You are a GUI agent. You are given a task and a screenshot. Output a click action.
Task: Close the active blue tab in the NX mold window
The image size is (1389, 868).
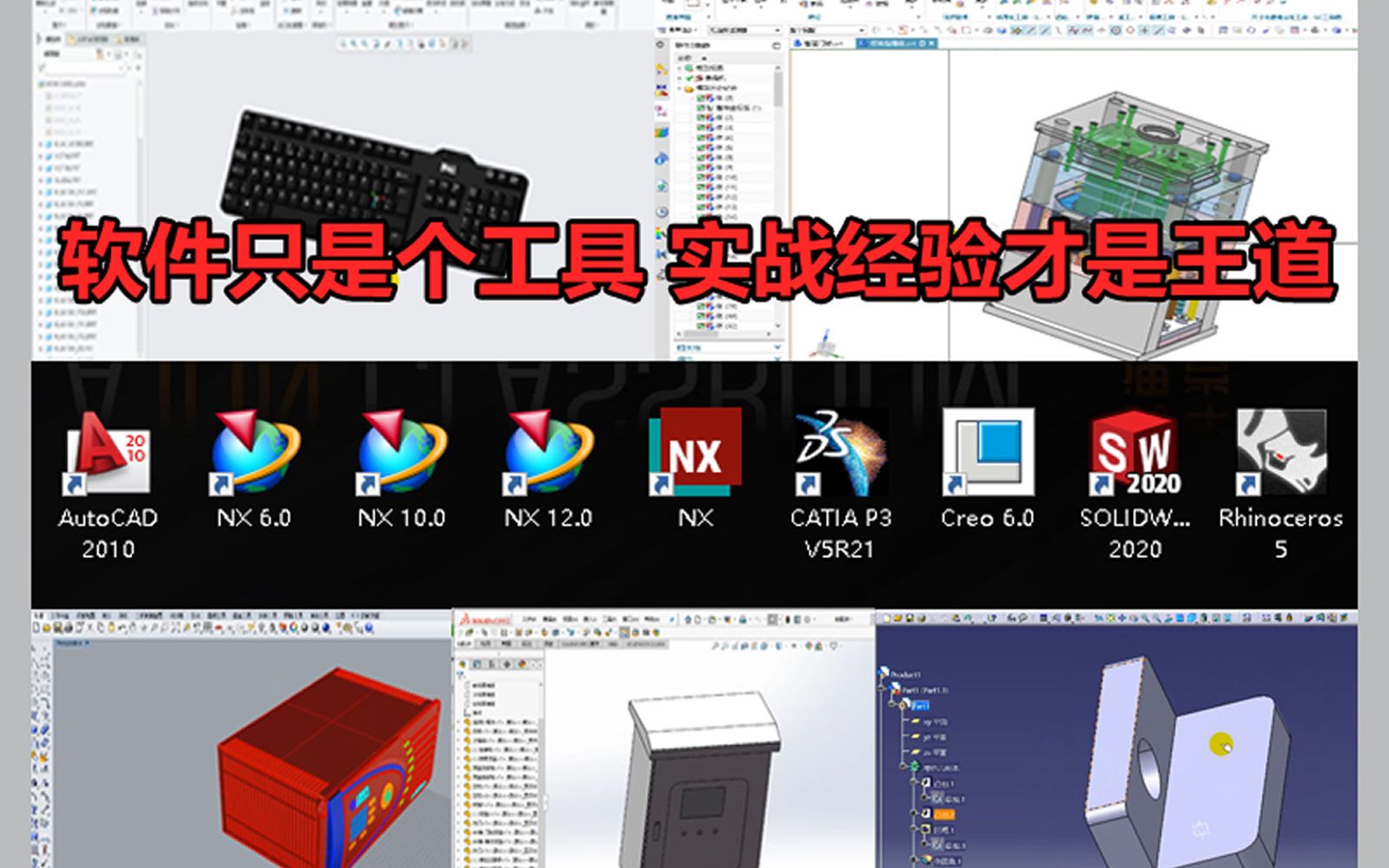point(931,43)
